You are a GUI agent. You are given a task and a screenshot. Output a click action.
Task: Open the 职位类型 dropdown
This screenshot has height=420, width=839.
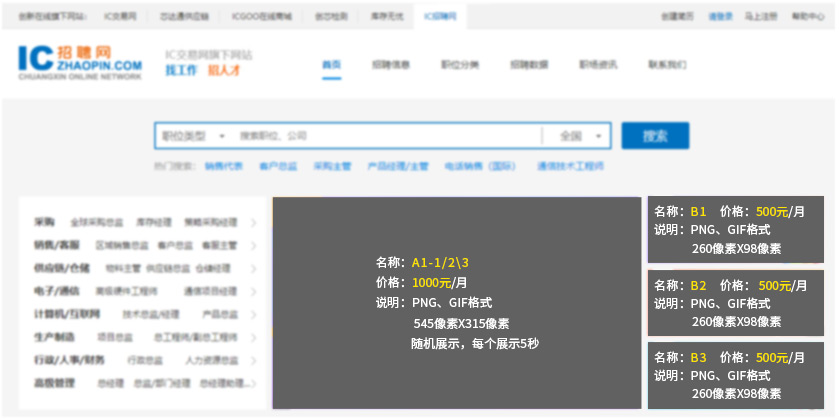(x=193, y=136)
